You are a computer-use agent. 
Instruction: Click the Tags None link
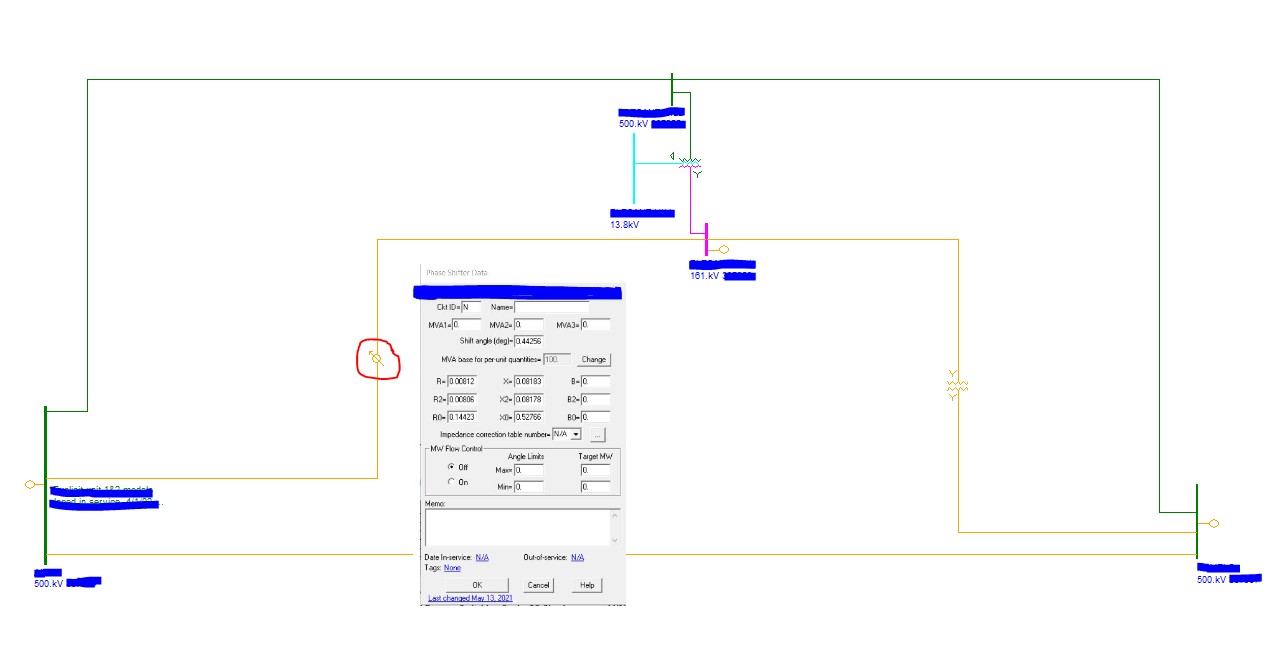coord(453,568)
